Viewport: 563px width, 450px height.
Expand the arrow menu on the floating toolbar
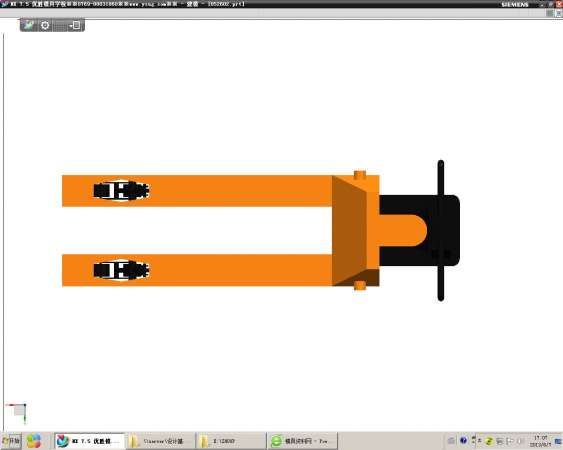(x=75, y=25)
